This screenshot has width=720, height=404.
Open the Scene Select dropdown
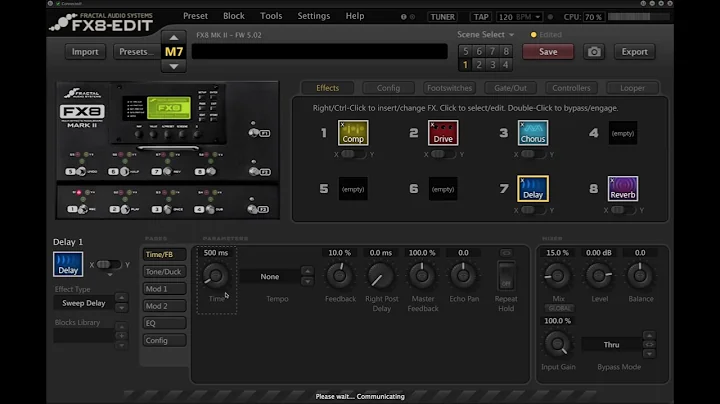coord(485,34)
